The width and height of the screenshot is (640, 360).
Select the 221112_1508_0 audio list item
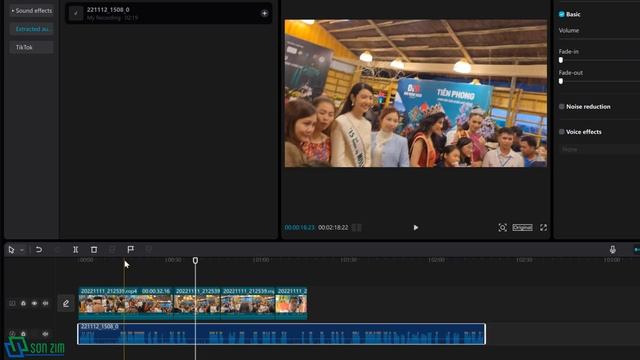pyautogui.click(x=169, y=13)
